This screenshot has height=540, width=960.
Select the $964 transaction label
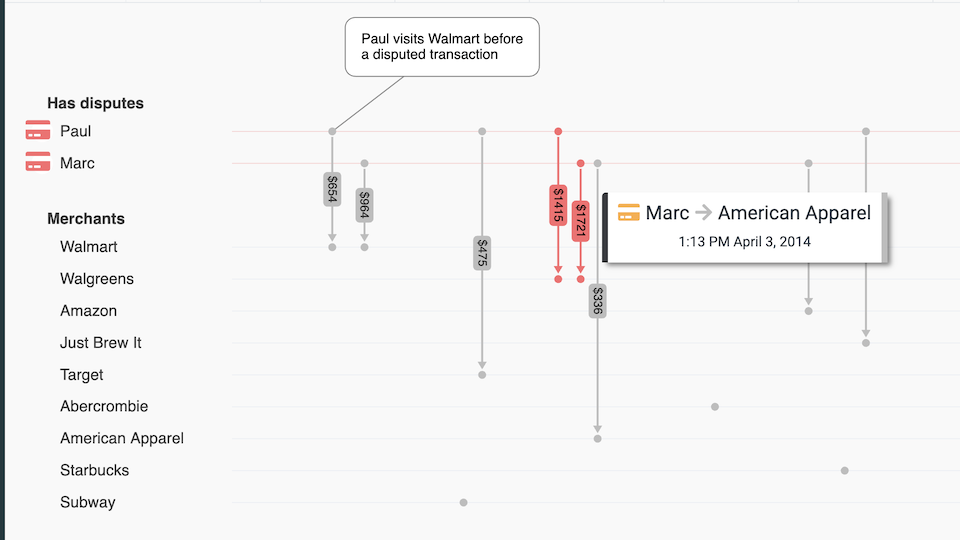pos(364,205)
